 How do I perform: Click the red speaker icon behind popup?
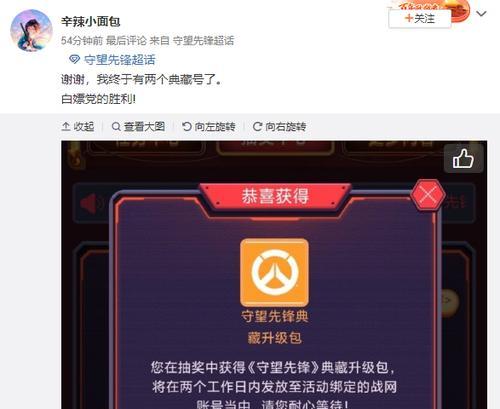coord(91,203)
